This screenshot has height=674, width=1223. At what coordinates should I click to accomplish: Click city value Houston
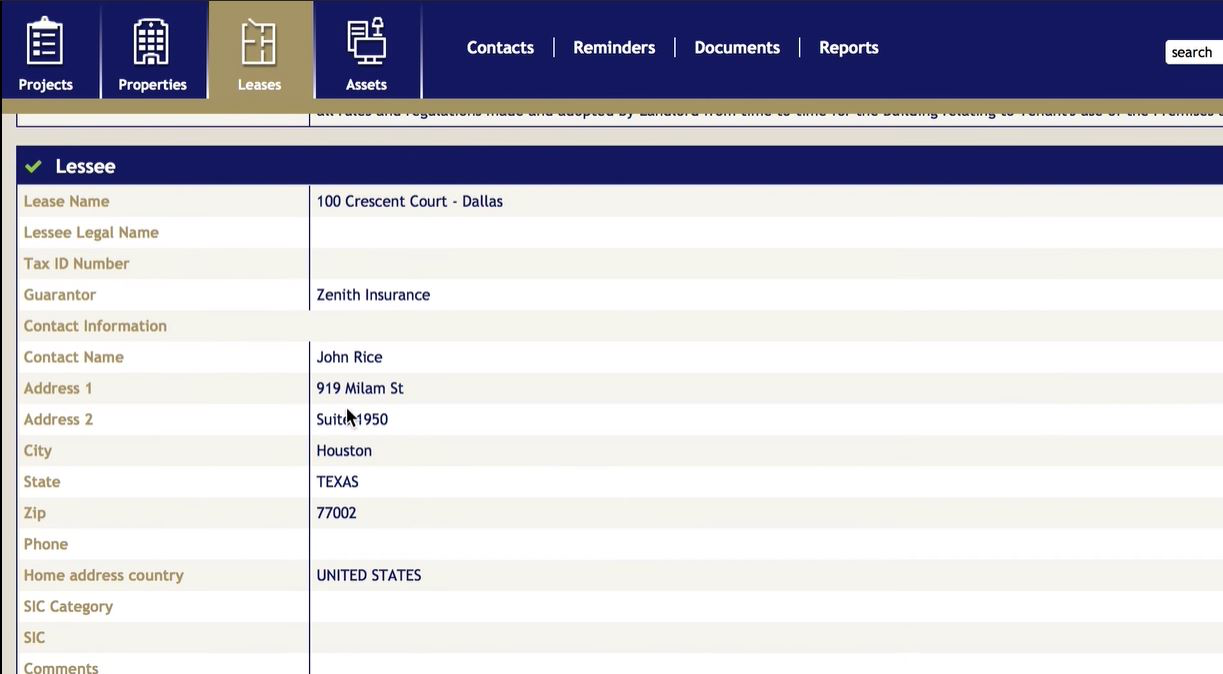click(x=344, y=451)
